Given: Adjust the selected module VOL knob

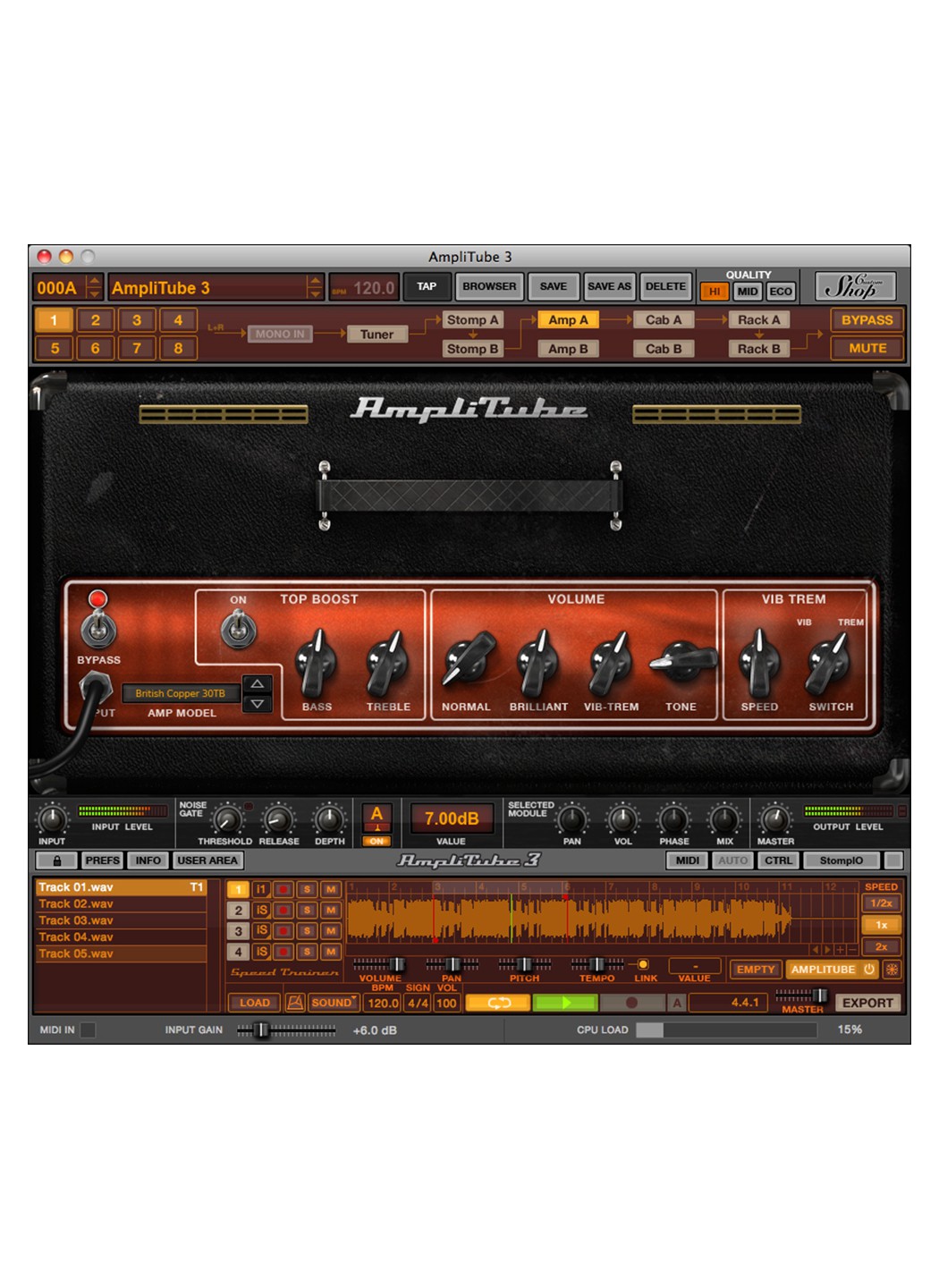Looking at the screenshot, I should [x=622, y=819].
